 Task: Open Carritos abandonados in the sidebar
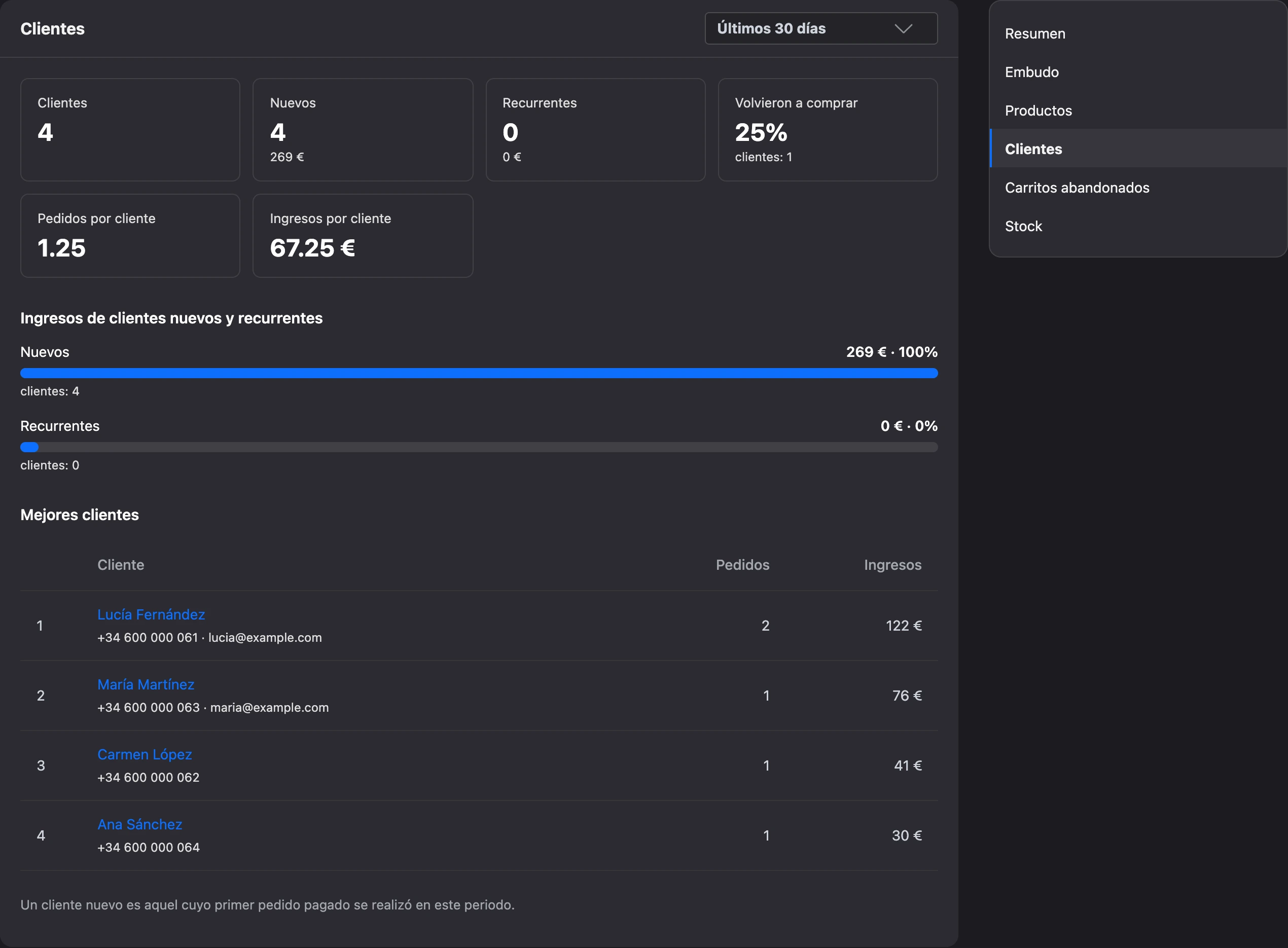click(1138, 187)
